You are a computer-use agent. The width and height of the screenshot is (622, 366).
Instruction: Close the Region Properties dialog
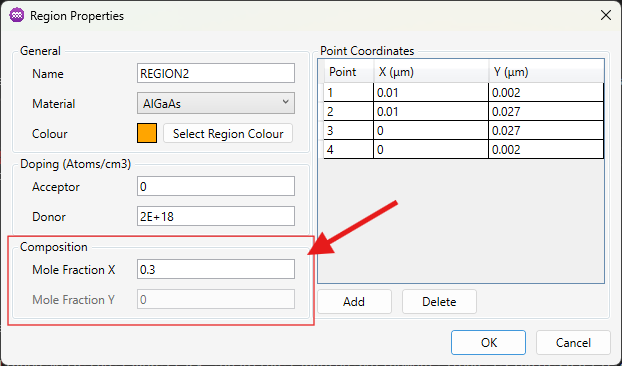coord(606,15)
